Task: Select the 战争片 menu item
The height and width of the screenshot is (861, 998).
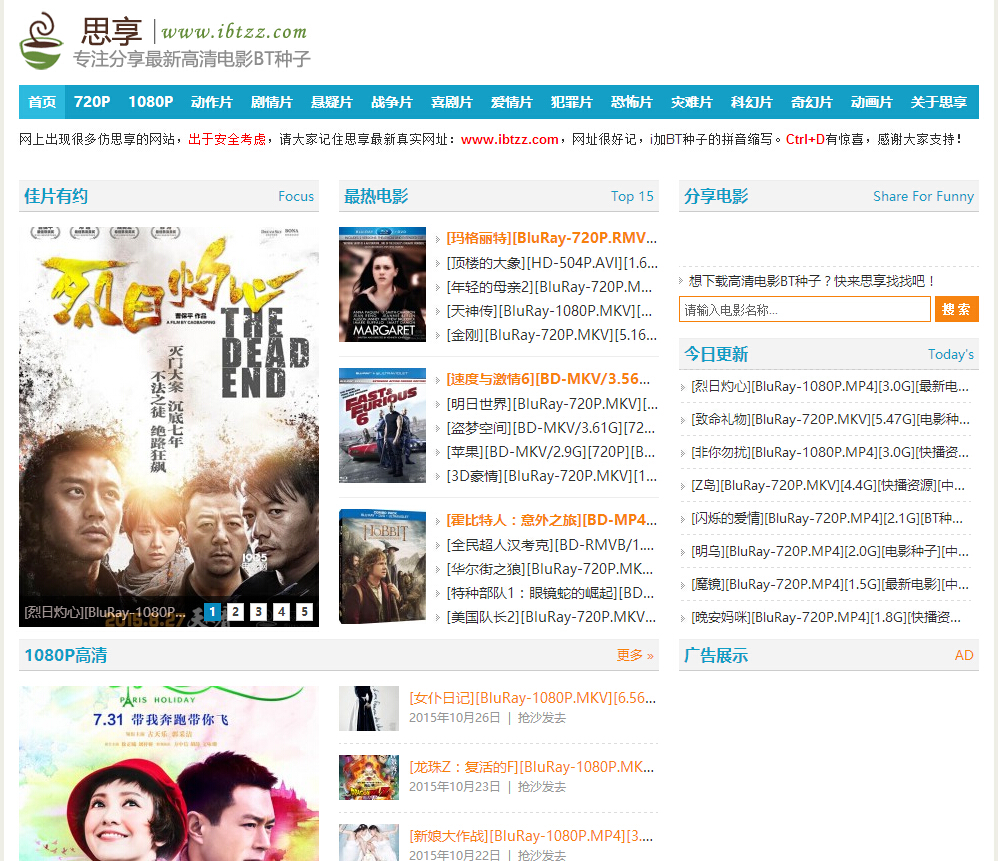Action: pos(391,102)
